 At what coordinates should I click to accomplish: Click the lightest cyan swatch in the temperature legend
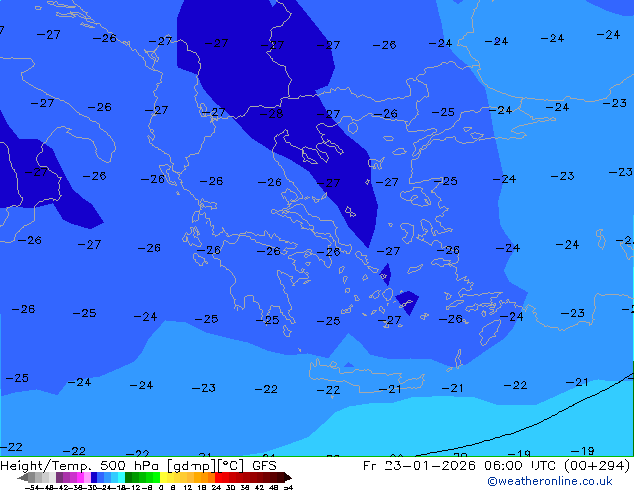(121, 477)
